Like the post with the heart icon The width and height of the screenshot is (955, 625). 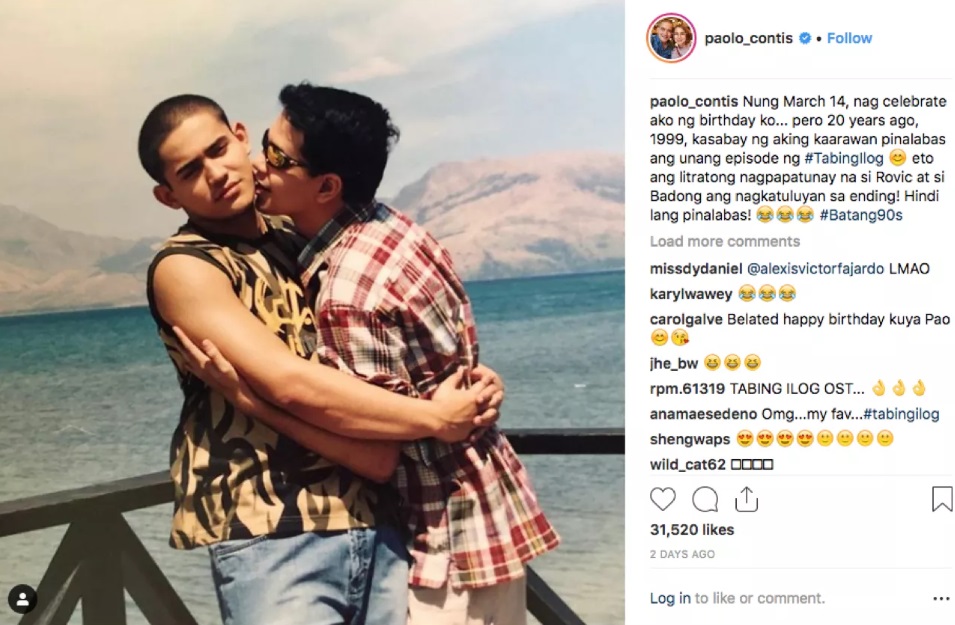663,500
